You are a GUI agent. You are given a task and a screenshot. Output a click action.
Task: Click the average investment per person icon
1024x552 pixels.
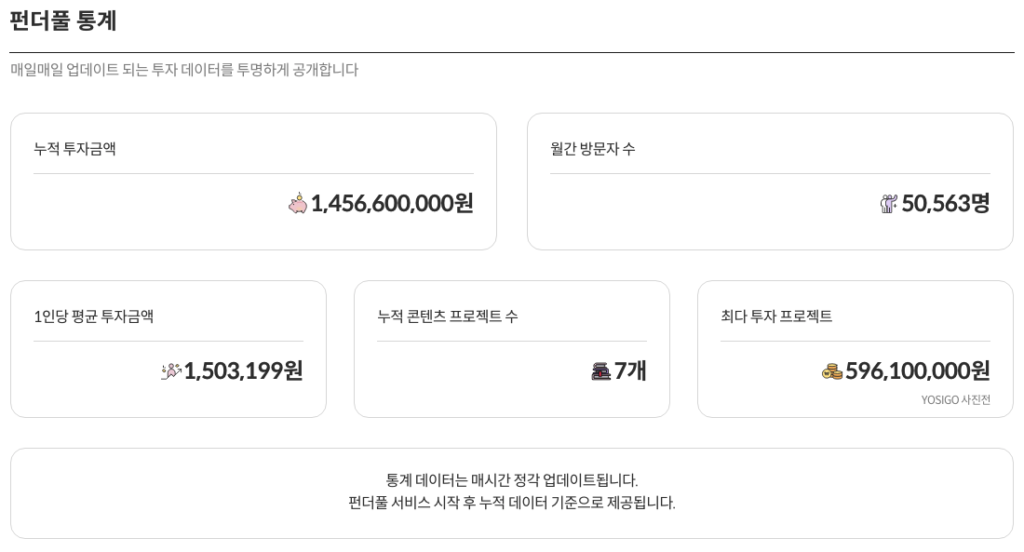click(x=171, y=371)
